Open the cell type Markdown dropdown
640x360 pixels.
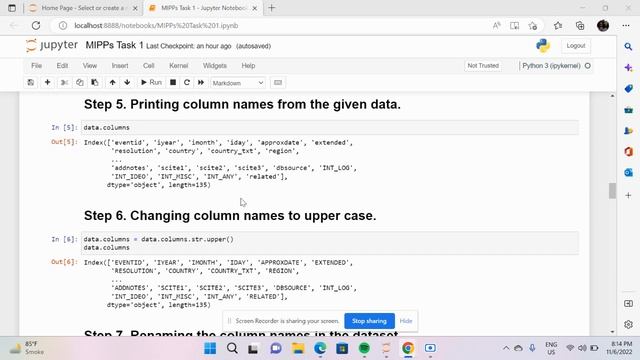click(238, 83)
